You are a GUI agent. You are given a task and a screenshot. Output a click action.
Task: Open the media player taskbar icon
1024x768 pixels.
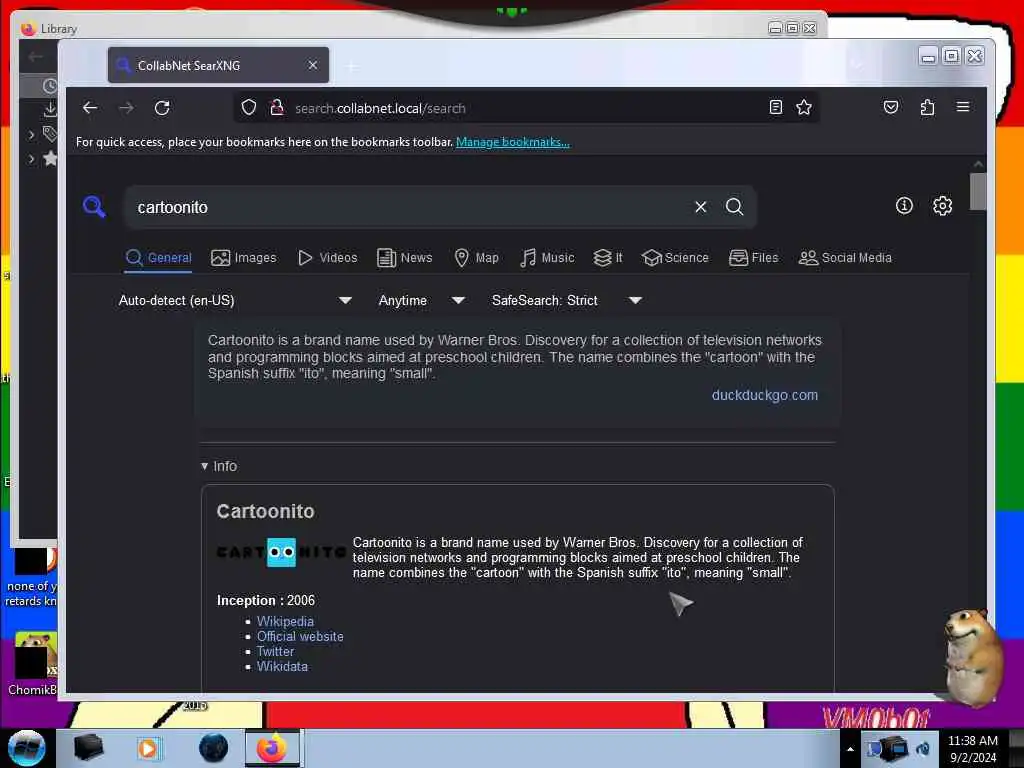click(x=148, y=748)
